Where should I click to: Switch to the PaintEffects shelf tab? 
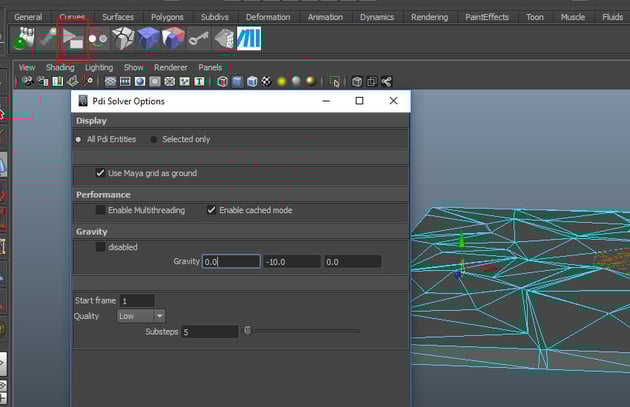point(487,17)
